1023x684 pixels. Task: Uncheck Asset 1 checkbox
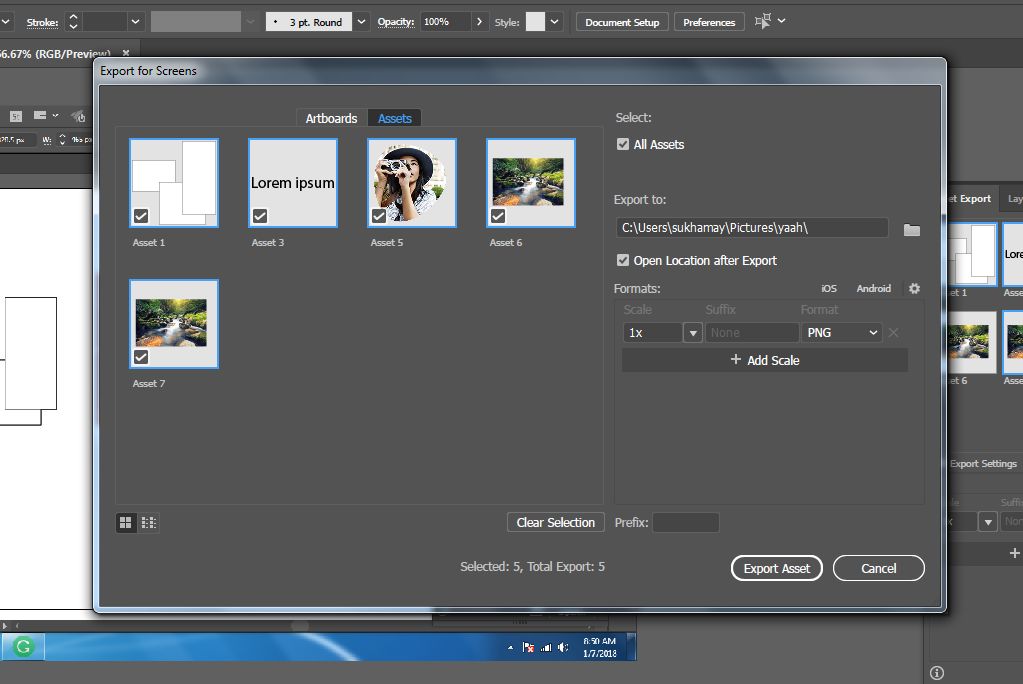141,215
